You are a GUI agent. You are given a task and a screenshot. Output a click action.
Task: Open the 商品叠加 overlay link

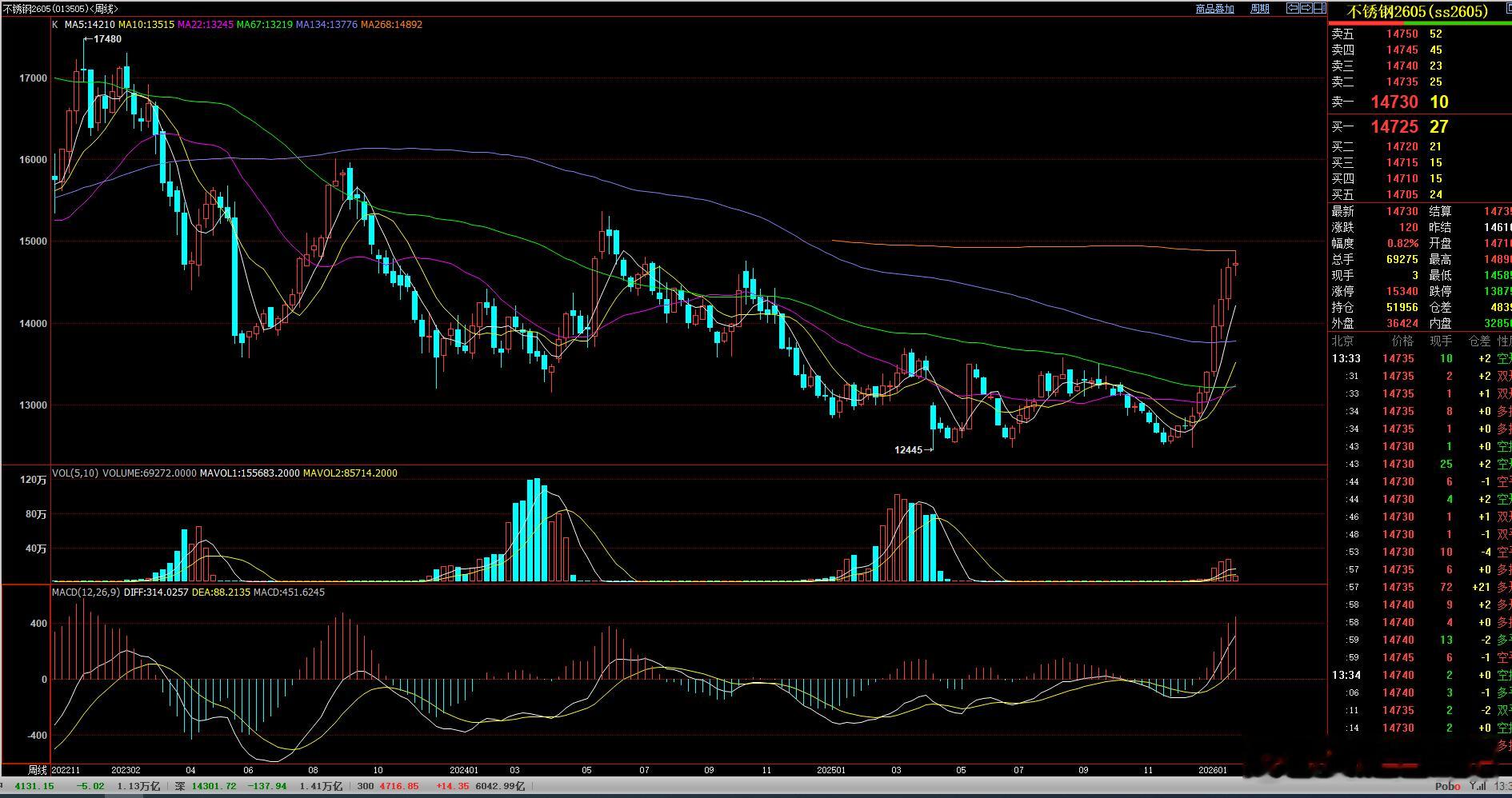click(x=1214, y=9)
